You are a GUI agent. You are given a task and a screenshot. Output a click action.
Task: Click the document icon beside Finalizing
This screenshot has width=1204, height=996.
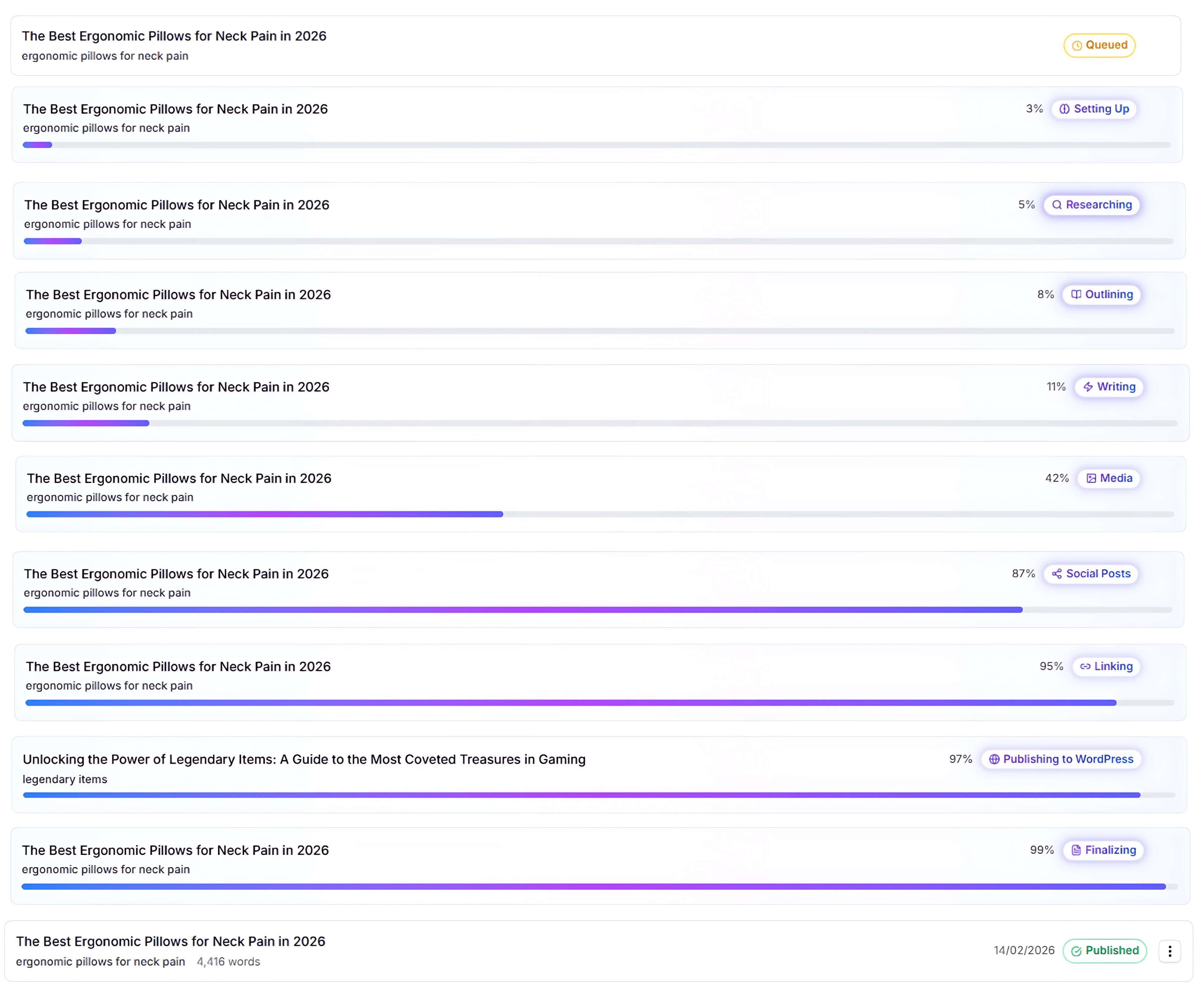tap(1076, 851)
